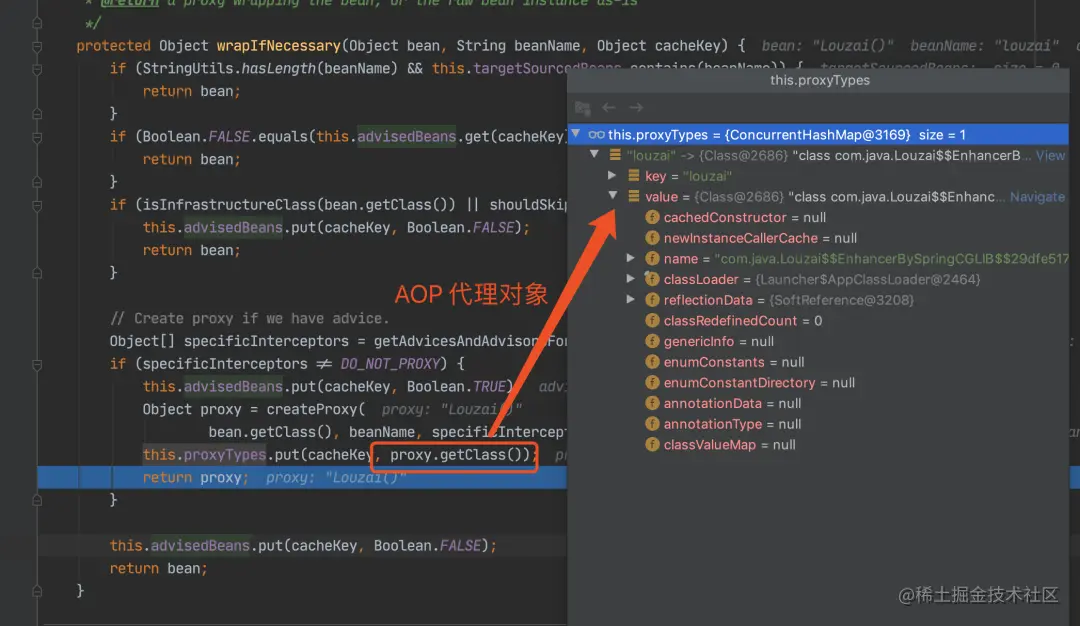Click the icon next to value = {Class@2686}
This screenshot has width=1080, height=626.
tap(634, 196)
